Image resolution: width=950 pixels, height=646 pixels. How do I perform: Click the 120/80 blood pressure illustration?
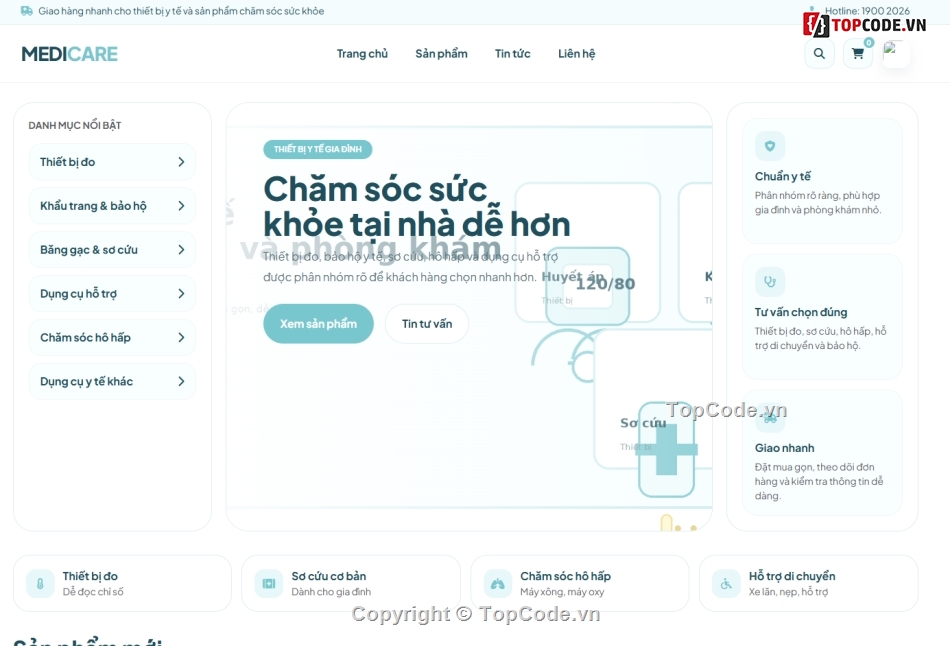tap(588, 286)
